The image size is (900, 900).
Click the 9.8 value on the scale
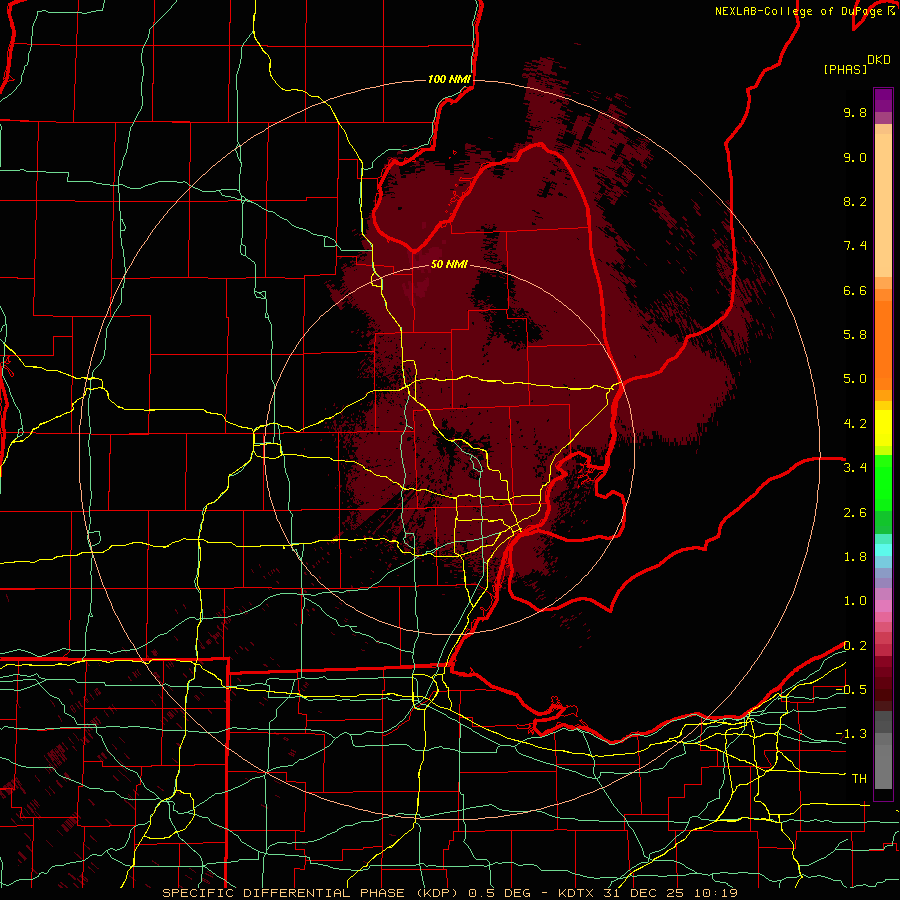(x=855, y=112)
